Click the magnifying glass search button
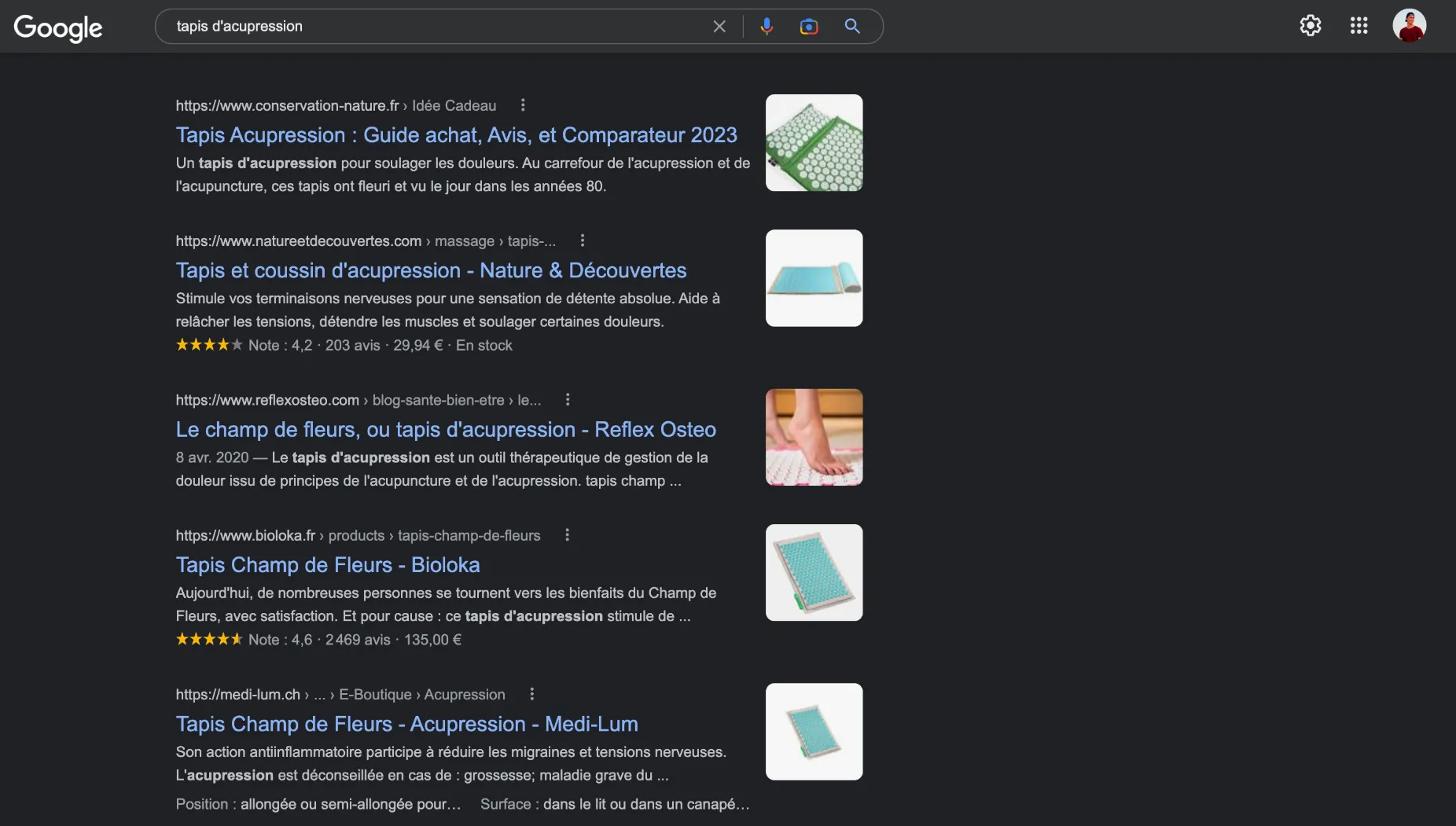Viewport: 1456px width, 826px height. click(852, 27)
